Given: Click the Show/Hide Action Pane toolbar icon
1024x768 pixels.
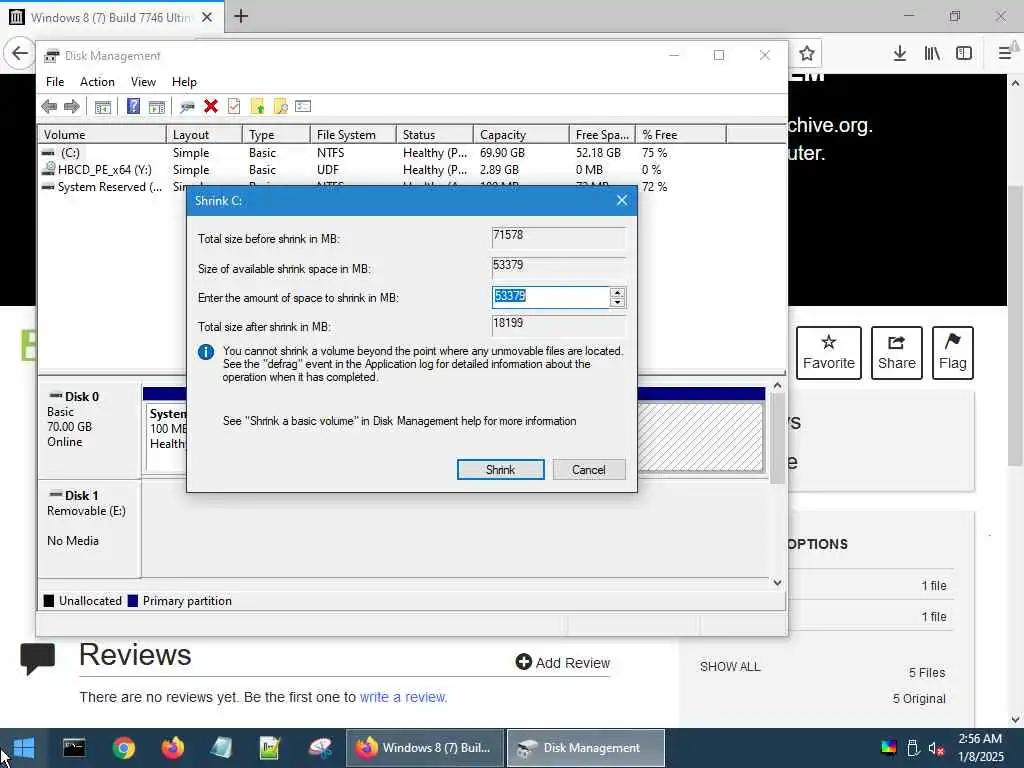Looking at the screenshot, I should pos(157,106).
